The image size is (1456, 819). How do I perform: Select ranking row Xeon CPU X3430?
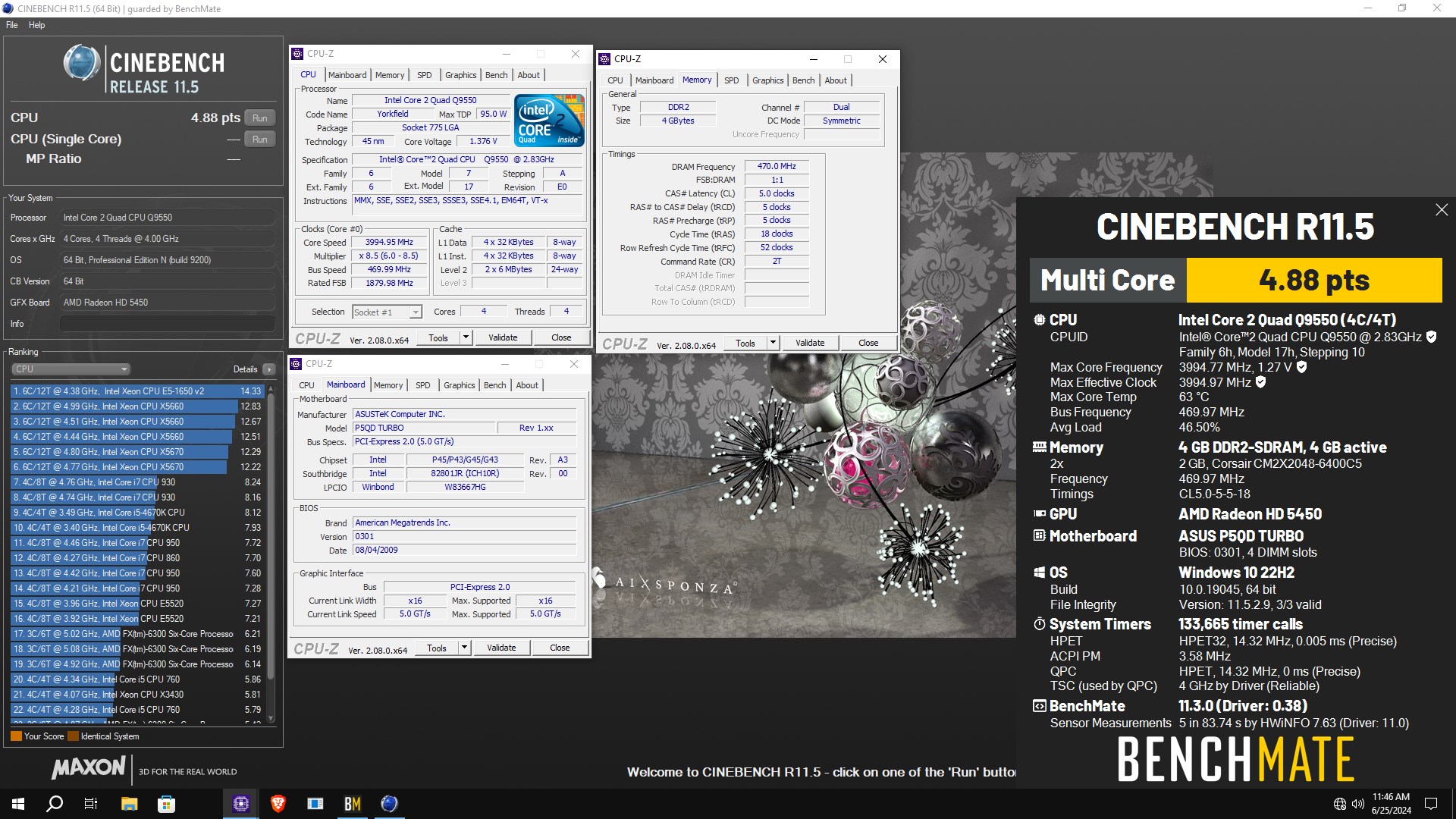(137, 695)
